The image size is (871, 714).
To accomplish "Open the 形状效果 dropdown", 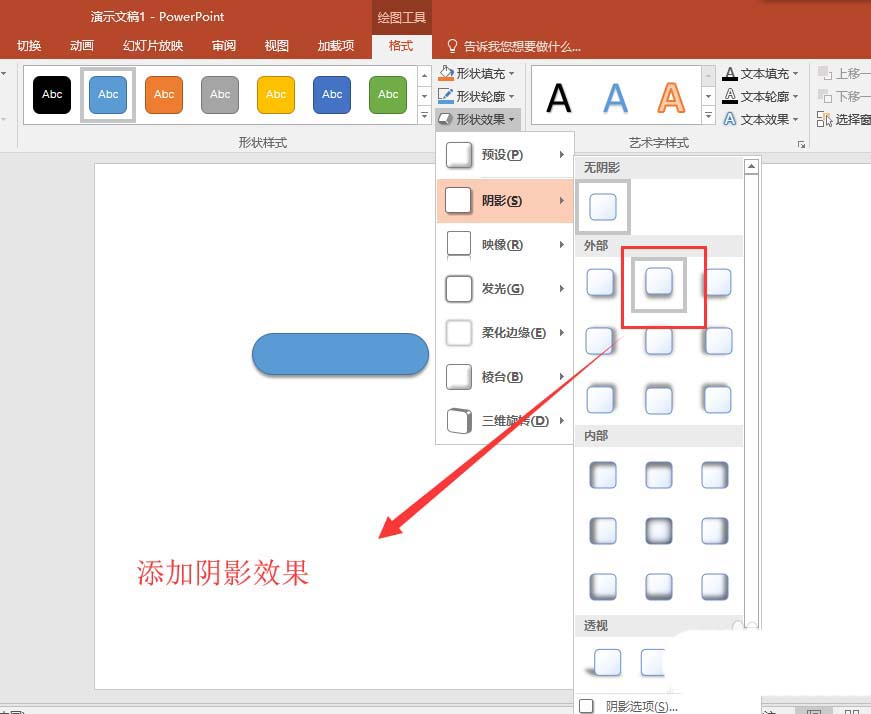I will [477, 119].
